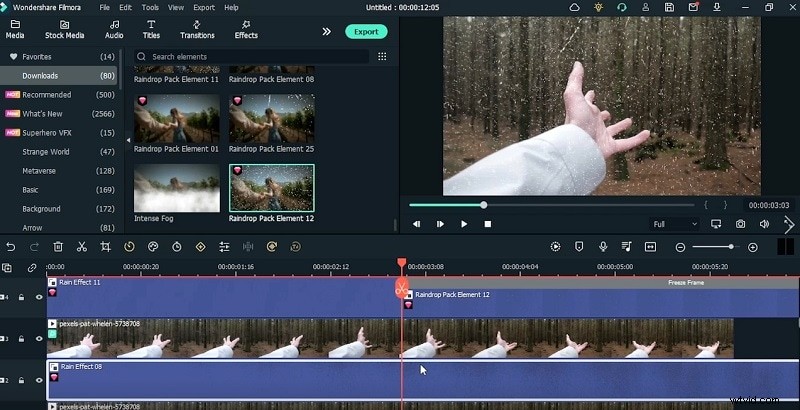Toggle visibility eye on the Rain Effect 11 track

point(39,297)
